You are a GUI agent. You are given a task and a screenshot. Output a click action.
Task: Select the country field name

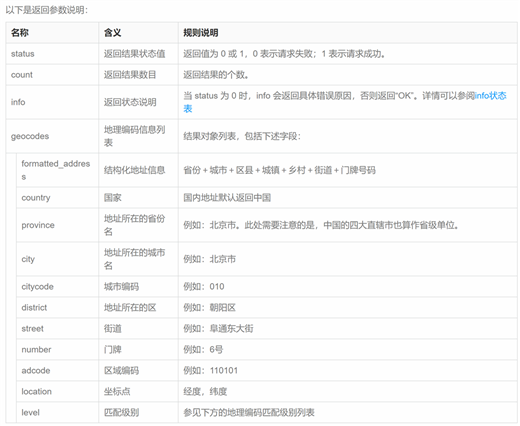point(36,198)
